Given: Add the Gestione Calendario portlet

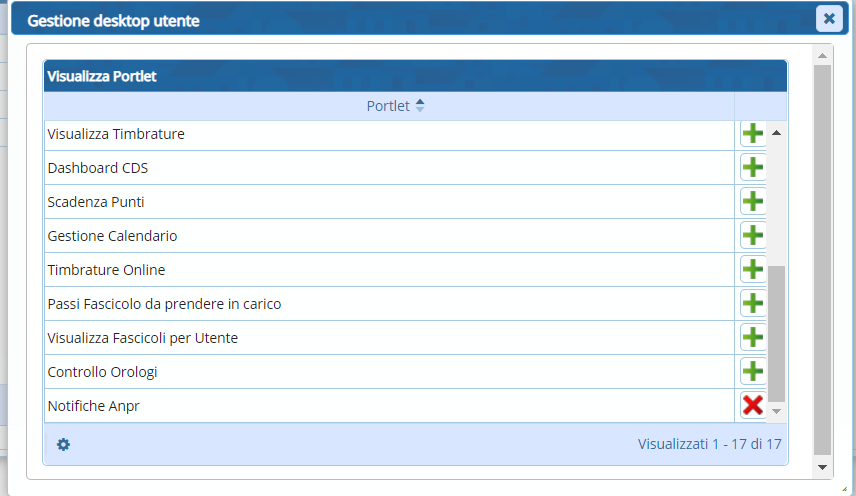Looking at the screenshot, I should (x=752, y=236).
